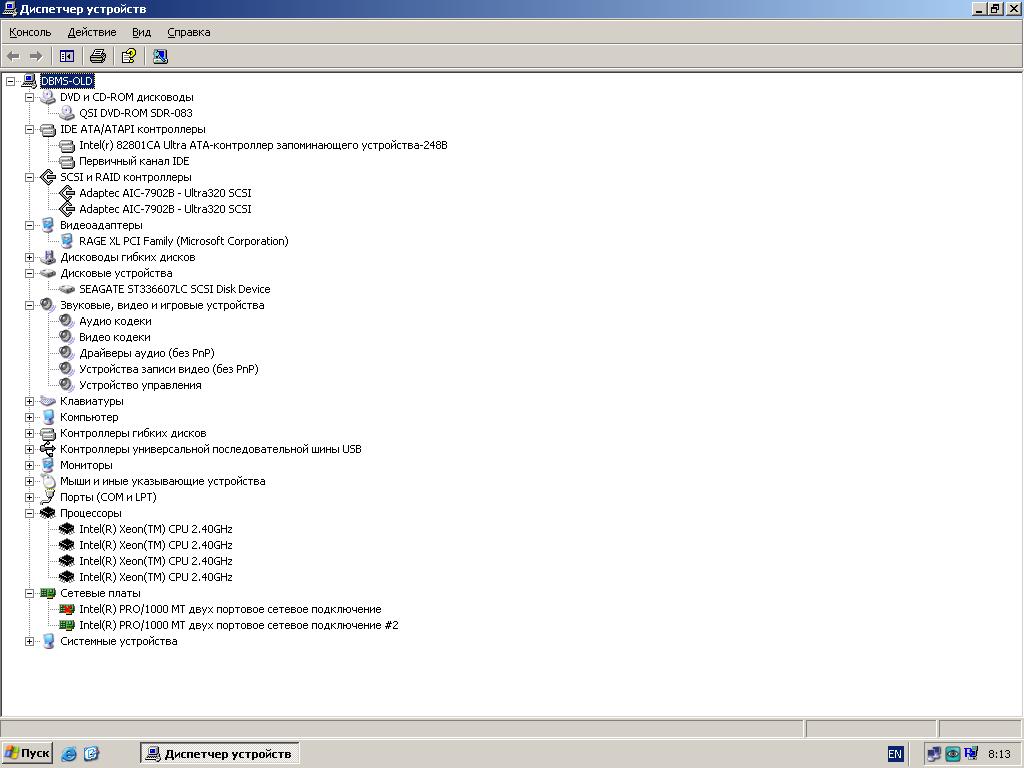Select Драйверы аудио (без PnP) entry

coord(147,353)
